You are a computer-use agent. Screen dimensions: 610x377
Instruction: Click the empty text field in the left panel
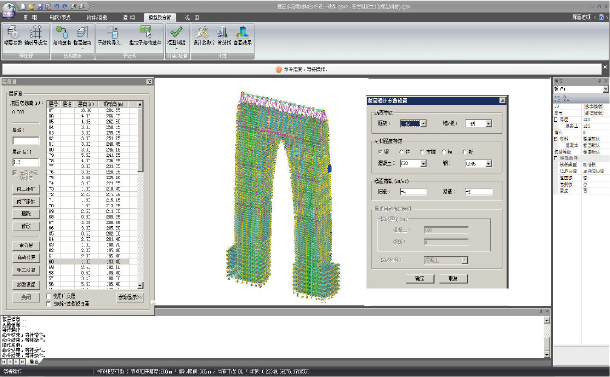pos(26,141)
